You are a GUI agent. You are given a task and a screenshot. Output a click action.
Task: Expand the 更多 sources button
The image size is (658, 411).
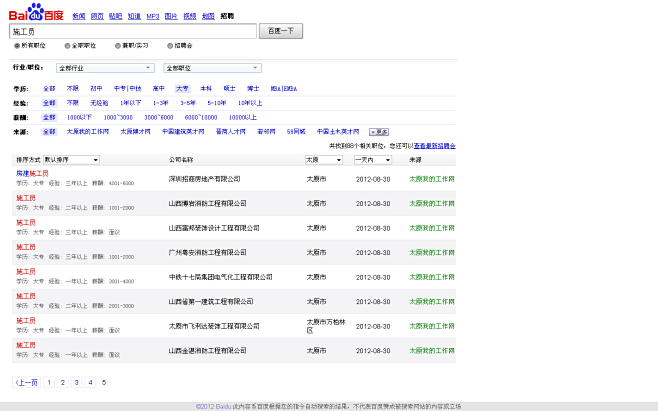379,132
